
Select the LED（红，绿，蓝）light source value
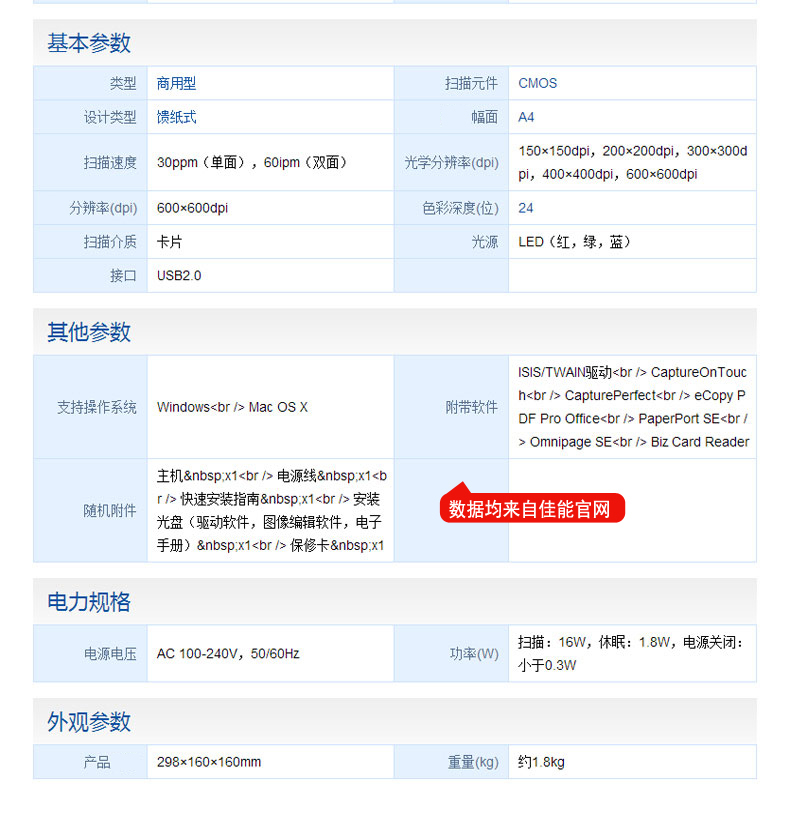pyautogui.click(x=575, y=242)
